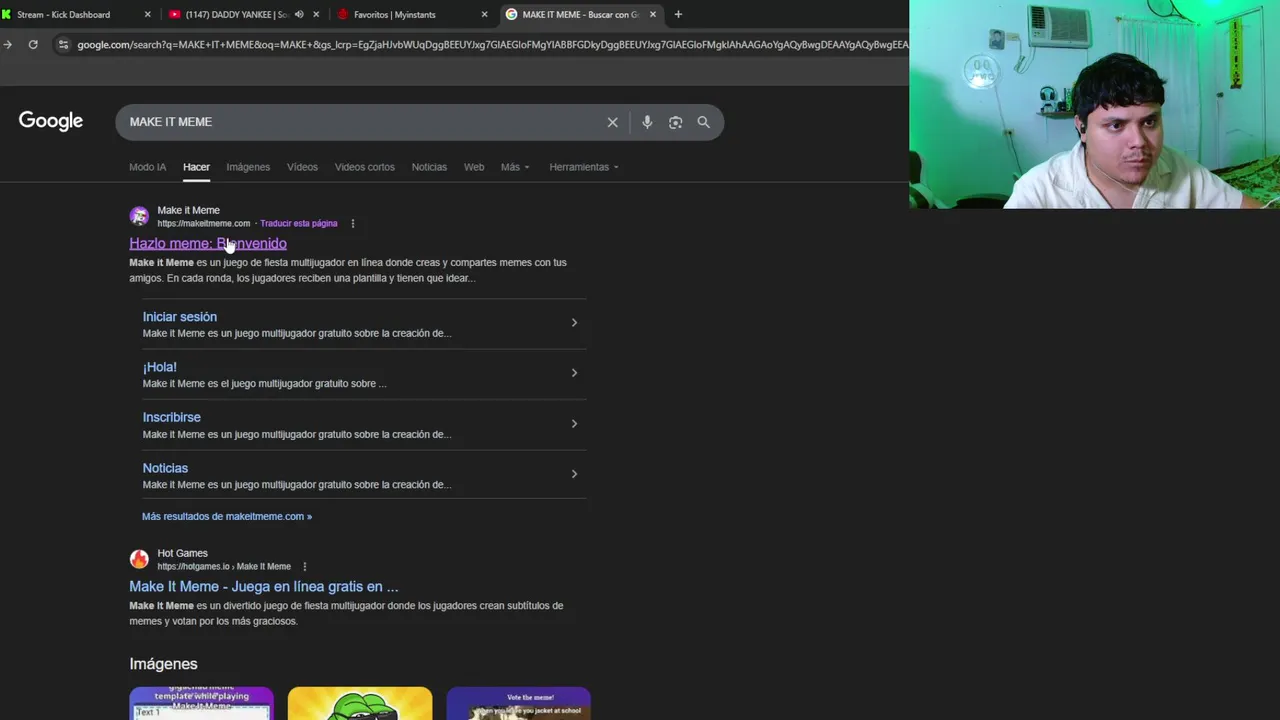Open Google Lens image search icon

click(675, 122)
